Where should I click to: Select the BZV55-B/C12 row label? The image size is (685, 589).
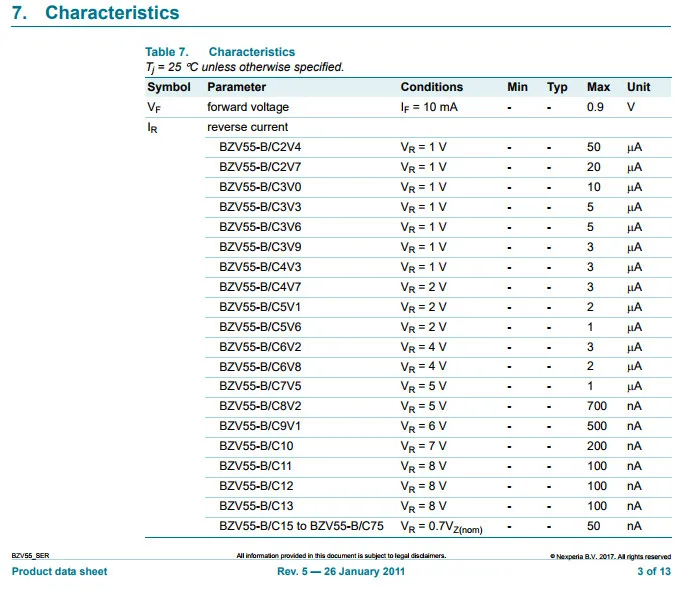[x=256, y=486]
